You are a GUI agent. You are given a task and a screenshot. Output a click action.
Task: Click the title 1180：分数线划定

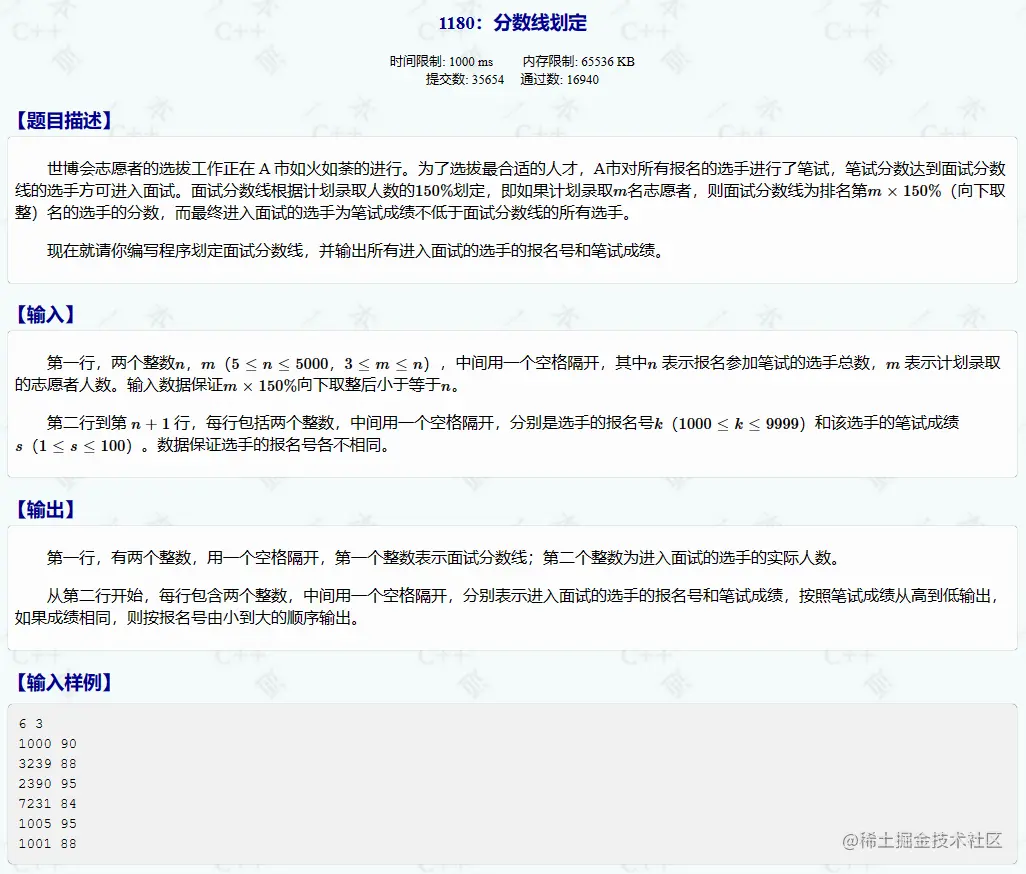[x=512, y=23]
